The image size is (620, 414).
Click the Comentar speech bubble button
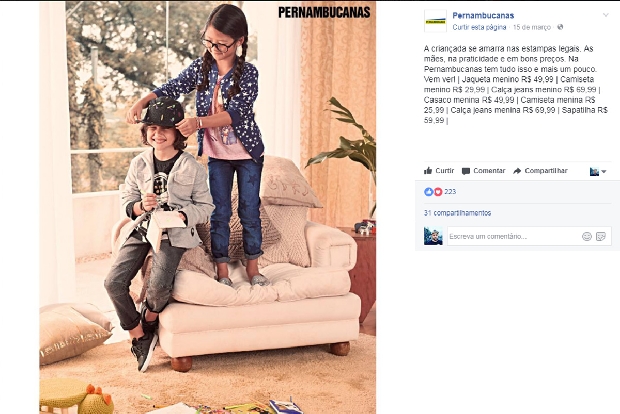point(484,171)
